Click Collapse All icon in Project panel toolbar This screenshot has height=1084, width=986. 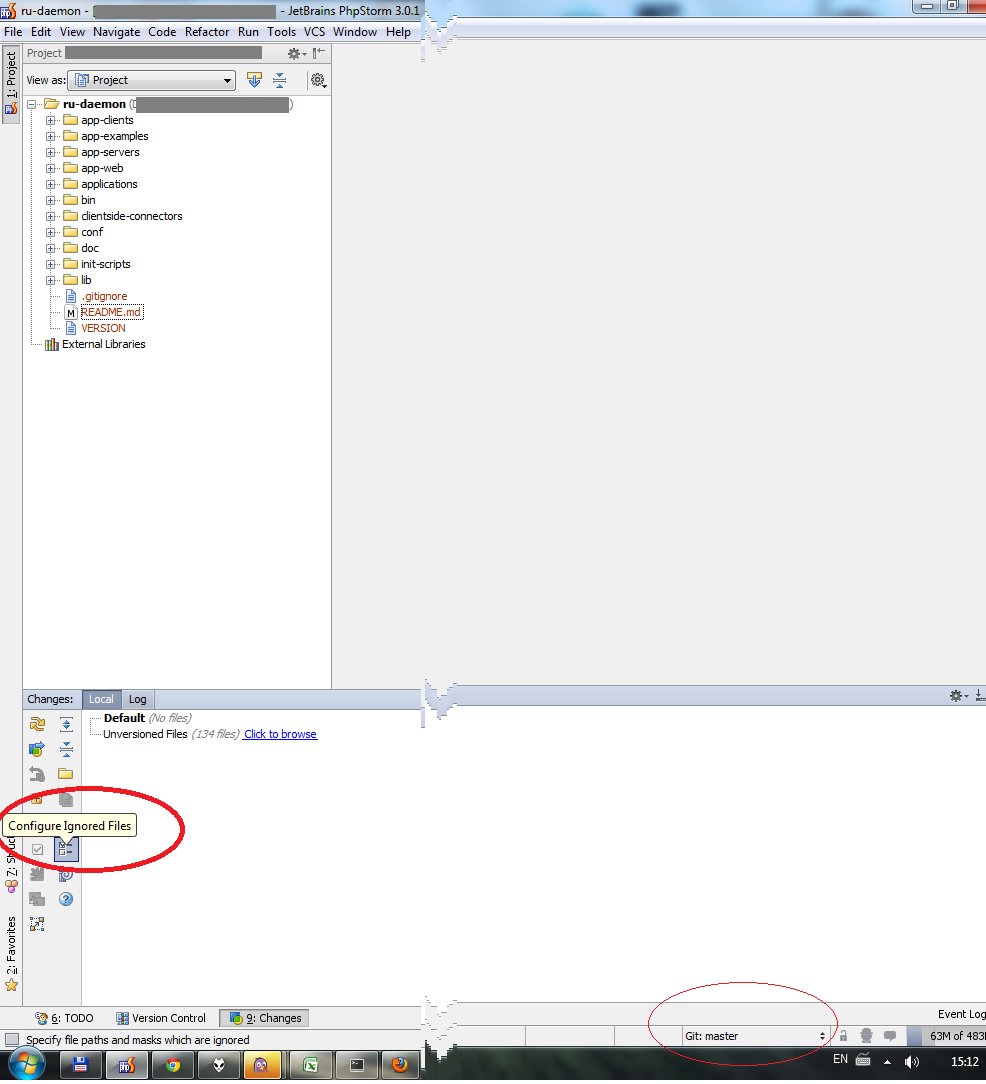(x=279, y=80)
